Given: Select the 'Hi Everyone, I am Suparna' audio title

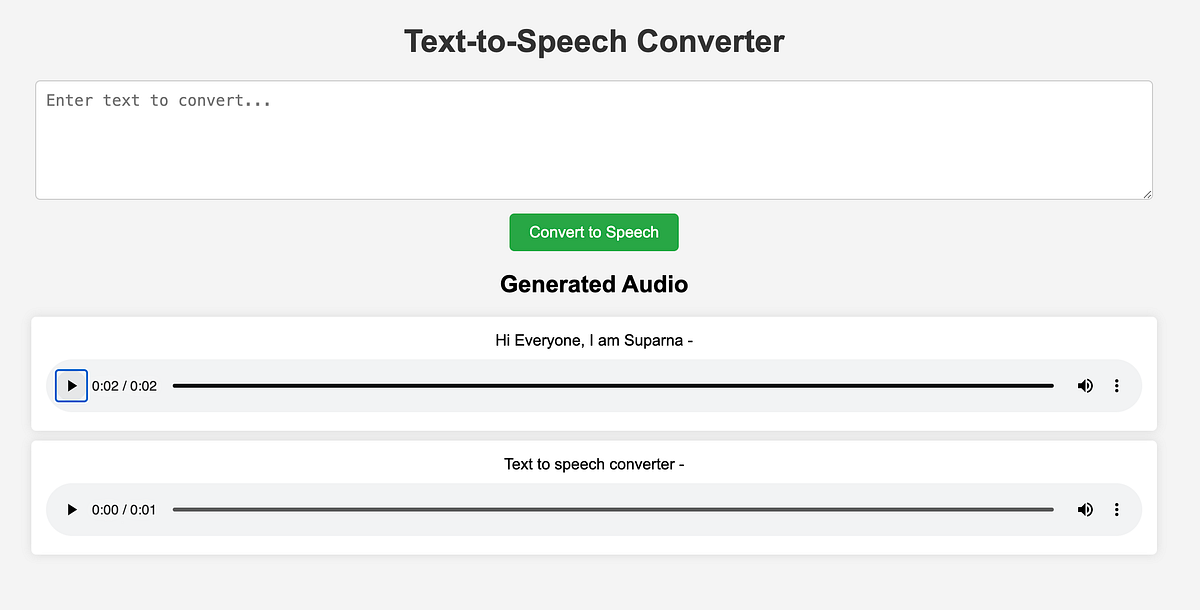Looking at the screenshot, I should point(593,340).
